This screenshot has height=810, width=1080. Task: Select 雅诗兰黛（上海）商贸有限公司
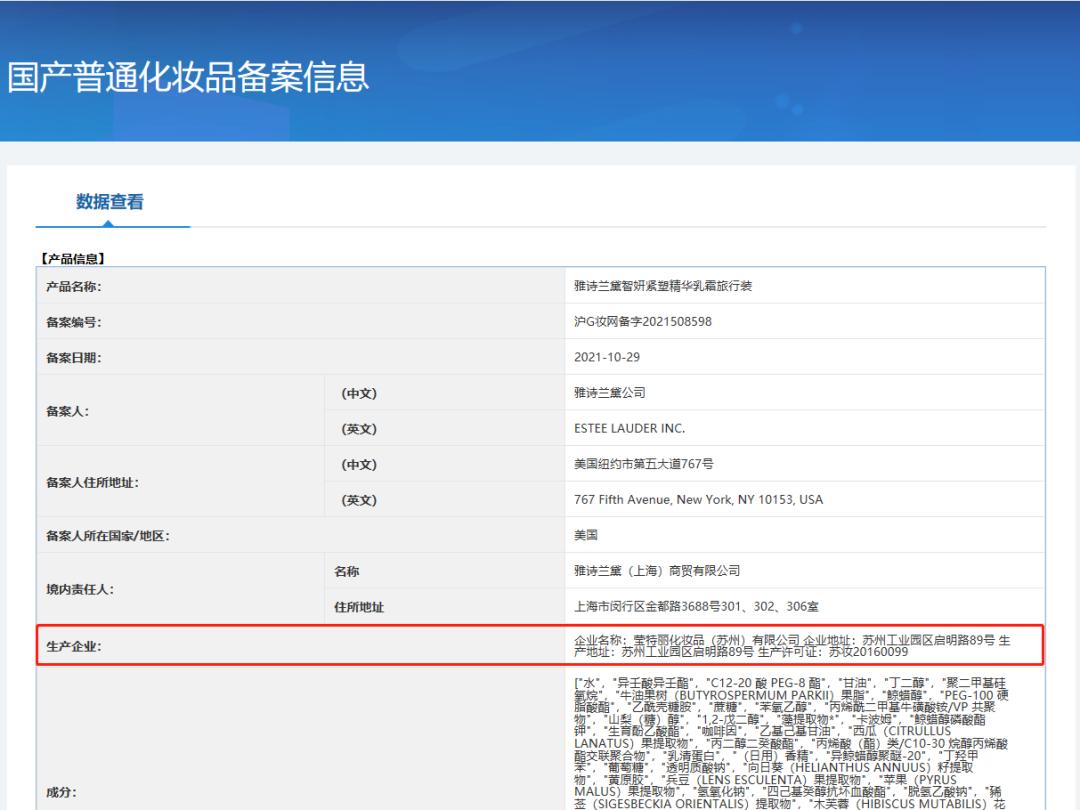pyautogui.click(x=657, y=571)
